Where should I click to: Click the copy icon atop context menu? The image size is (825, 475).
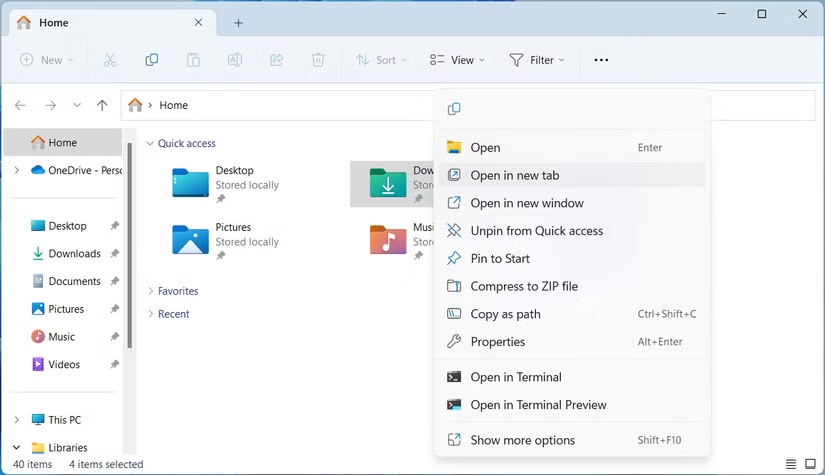click(x=454, y=109)
